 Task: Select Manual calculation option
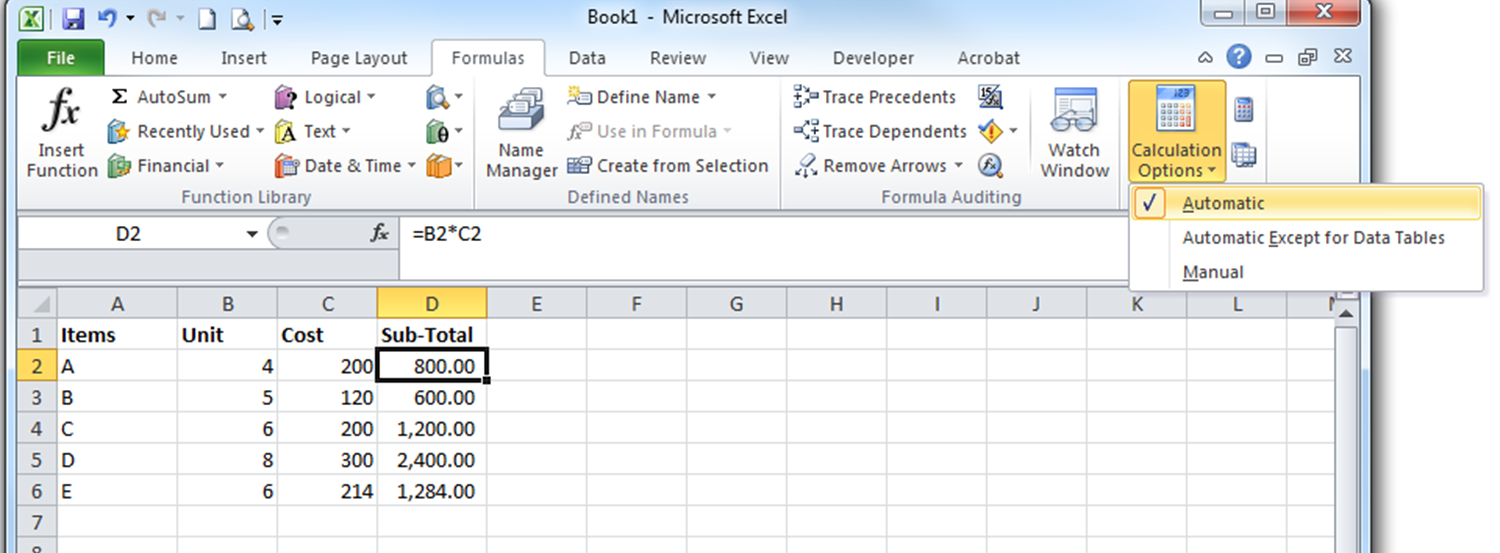point(1305,272)
